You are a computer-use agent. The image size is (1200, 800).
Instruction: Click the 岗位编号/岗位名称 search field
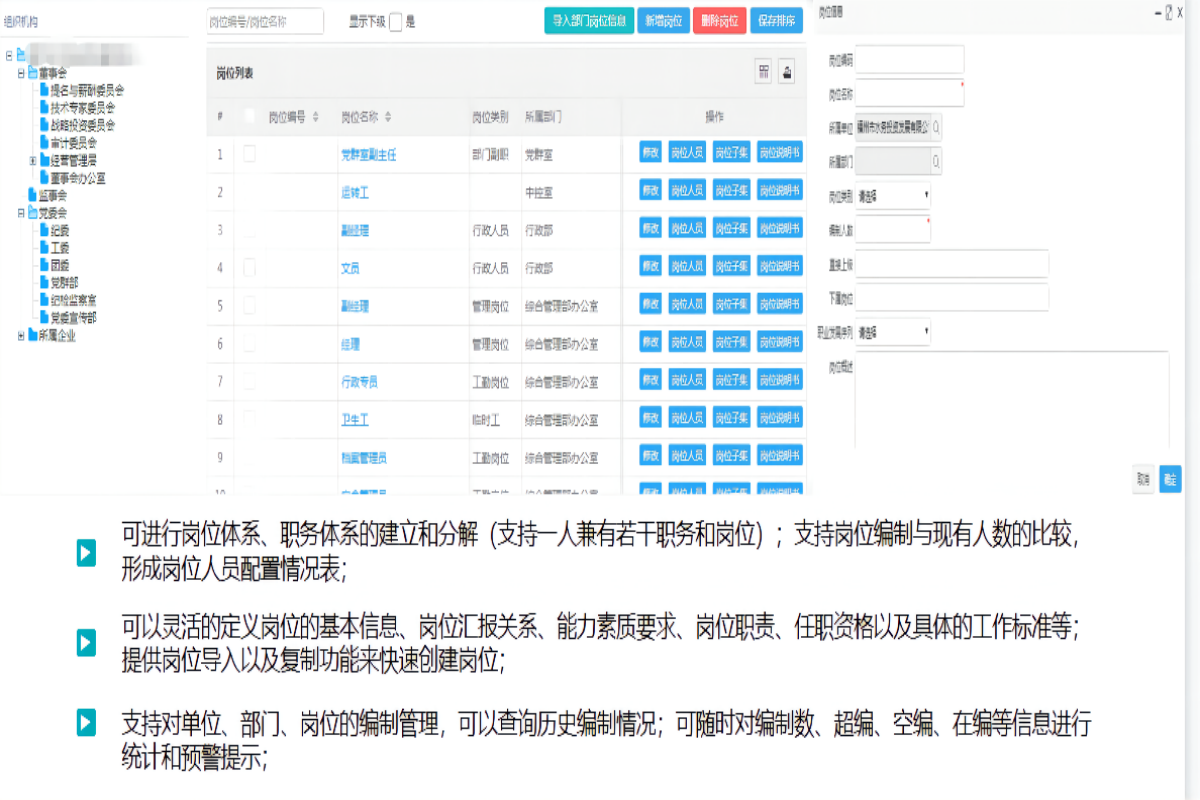coord(265,21)
